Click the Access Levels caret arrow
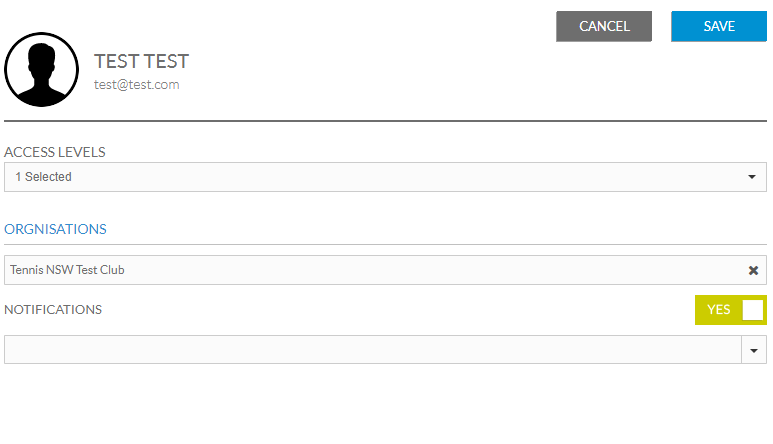Screen dimensions: 773x444 point(752,177)
